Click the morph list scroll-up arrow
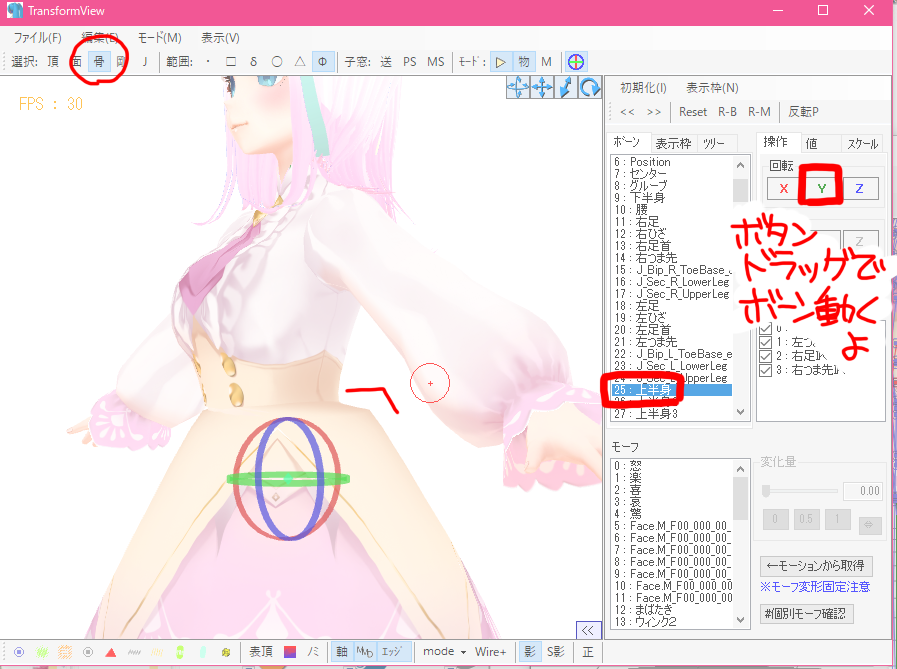Image resolution: width=897 pixels, height=669 pixels. click(741, 469)
